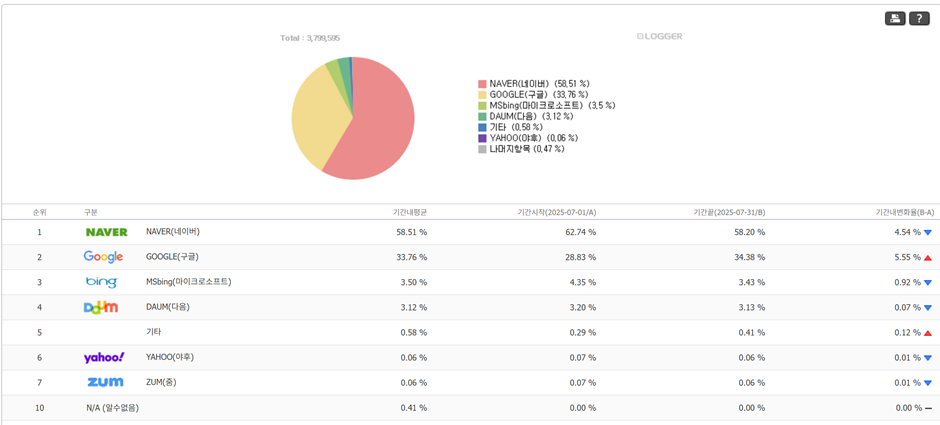
Task: Click the Yahoo logo in table
Action: pos(104,357)
